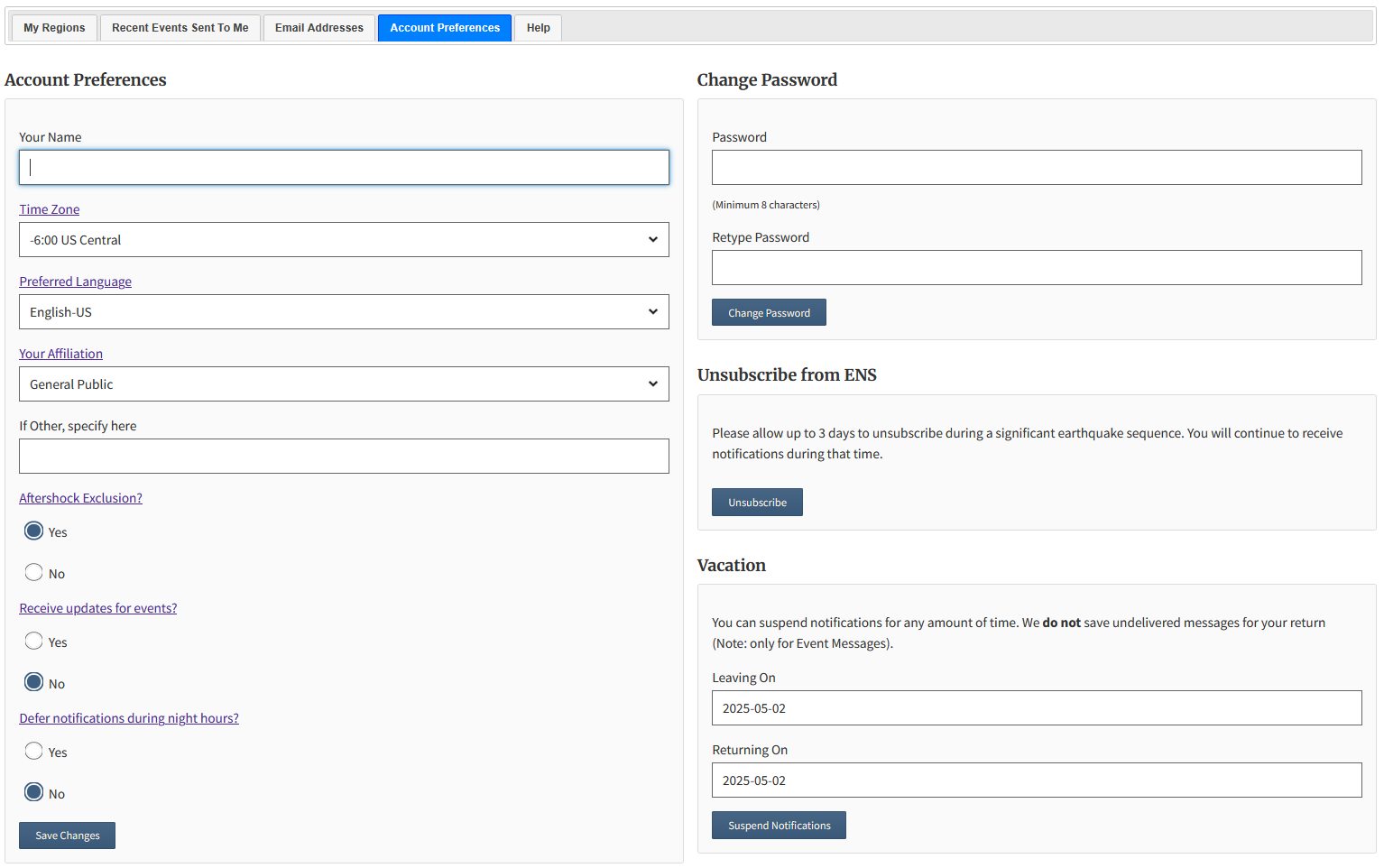The height and width of the screenshot is (868, 1384).
Task: Focus the Retype Password field
Action: tap(1037, 268)
